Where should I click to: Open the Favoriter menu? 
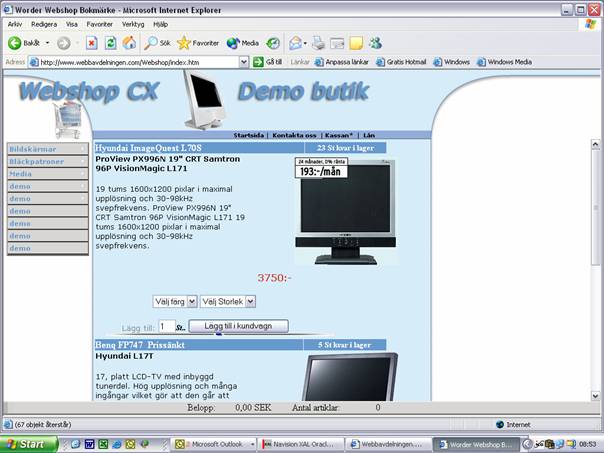coord(99,24)
